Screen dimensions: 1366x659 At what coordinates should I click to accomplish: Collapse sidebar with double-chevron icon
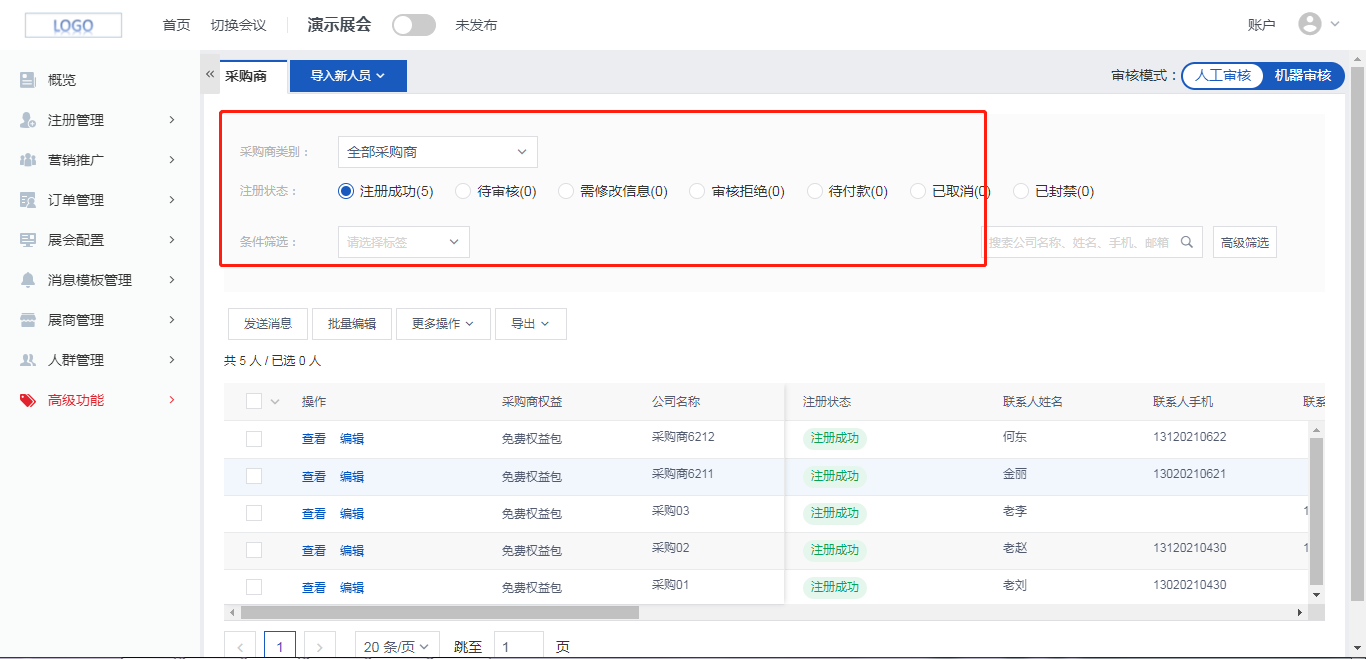[x=210, y=74]
